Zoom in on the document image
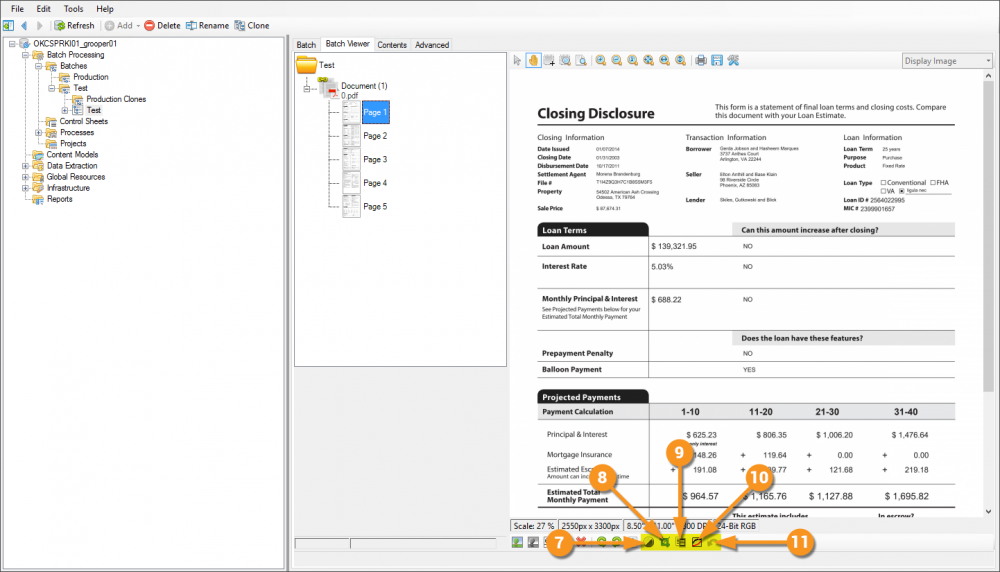 pos(601,61)
